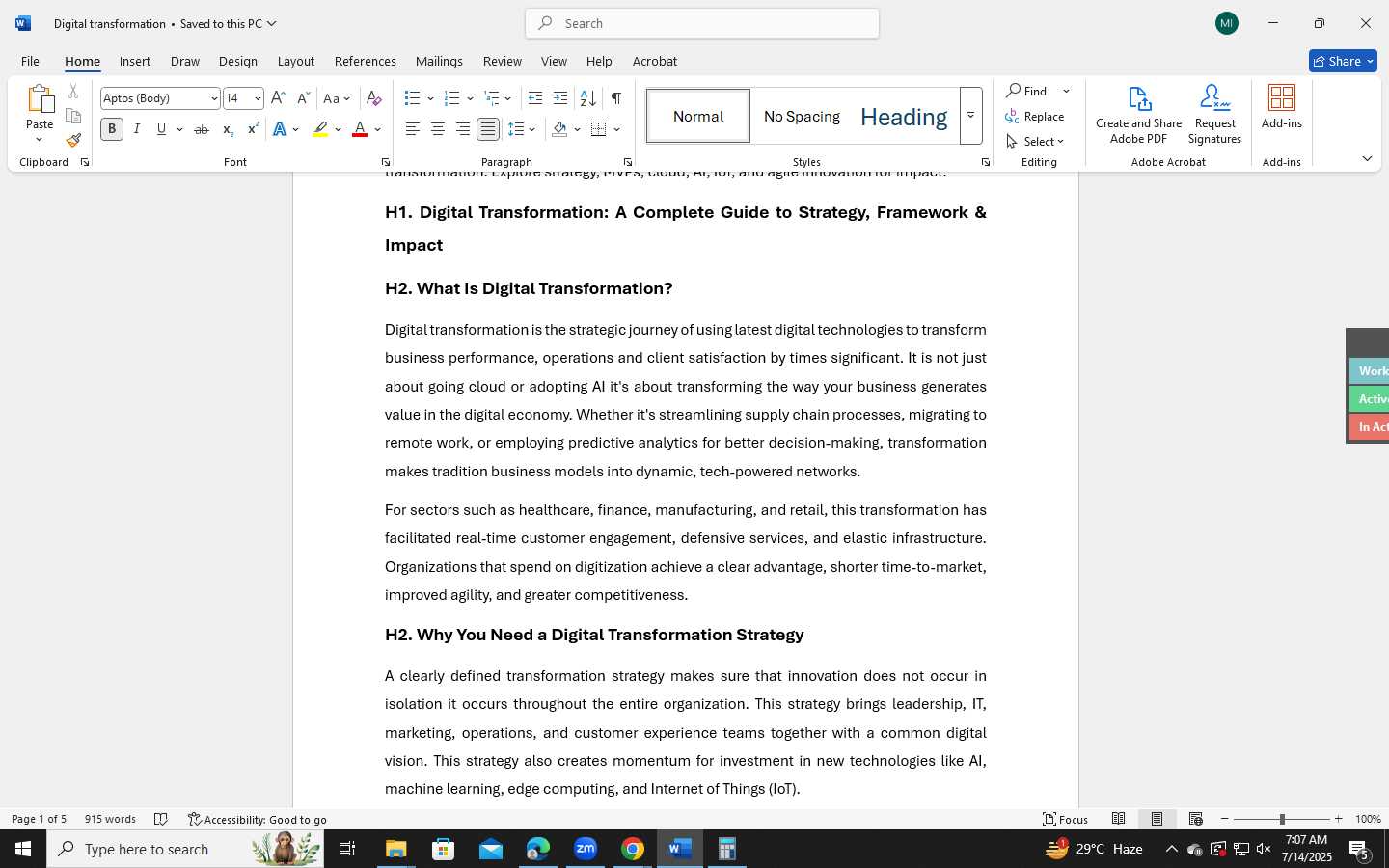This screenshot has height=868, width=1389.
Task: Apply red font color
Action: coord(360,129)
